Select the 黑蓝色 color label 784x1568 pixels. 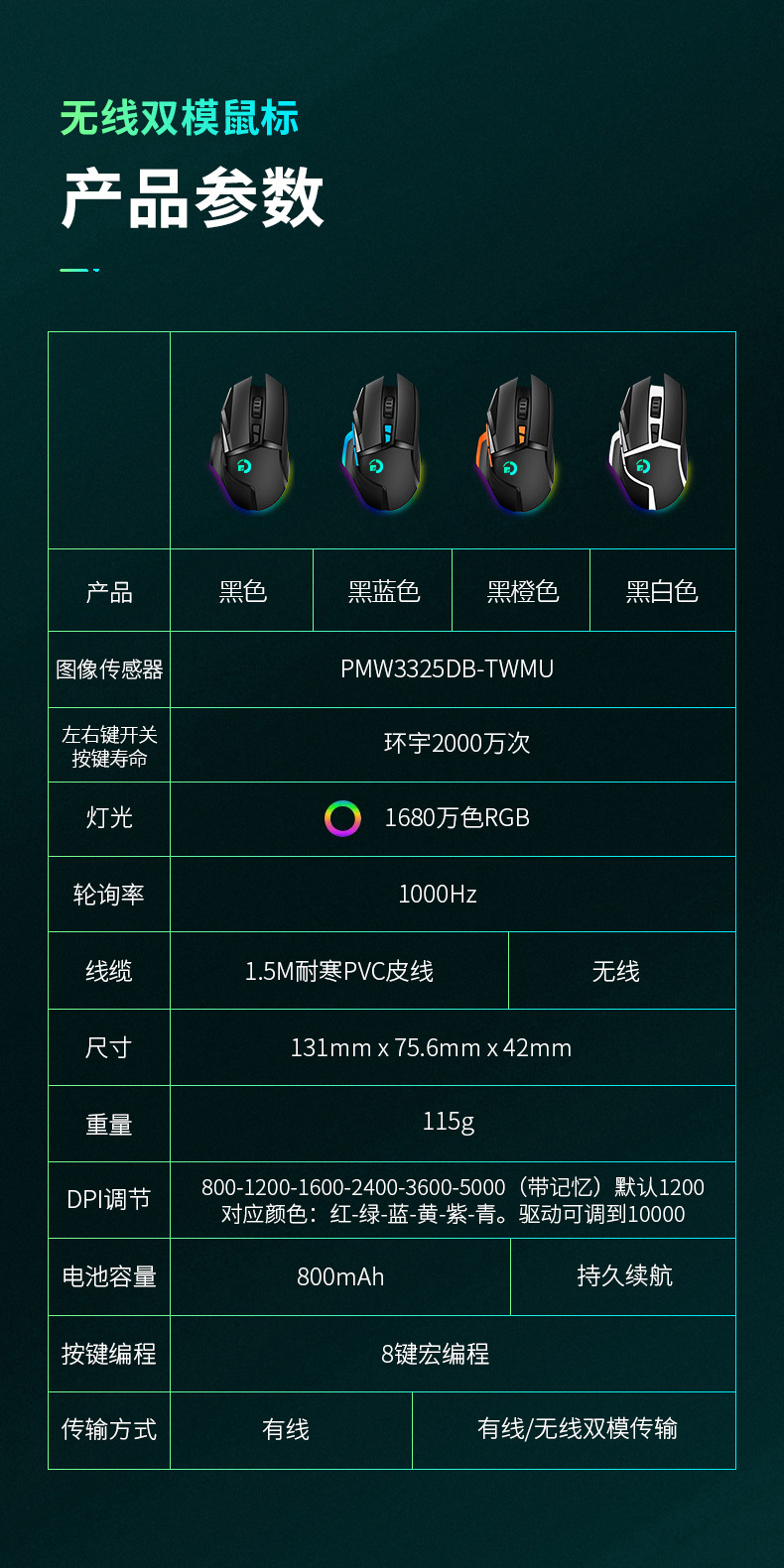(x=384, y=592)
